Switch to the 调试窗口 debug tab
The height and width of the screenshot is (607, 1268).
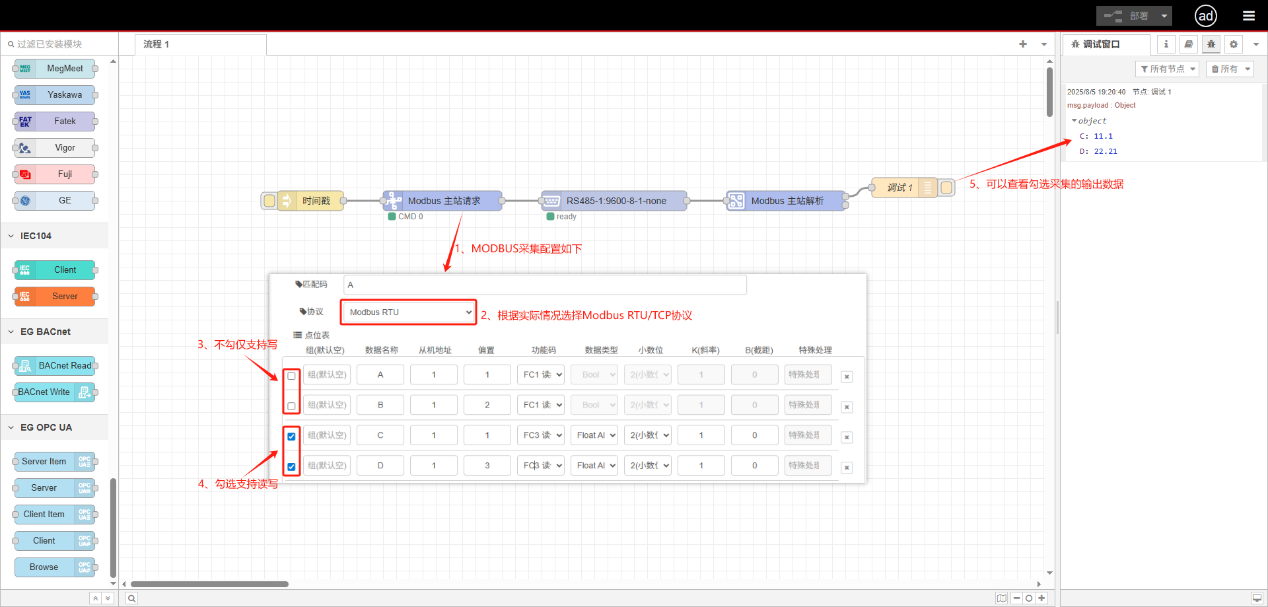(1102, 44)
